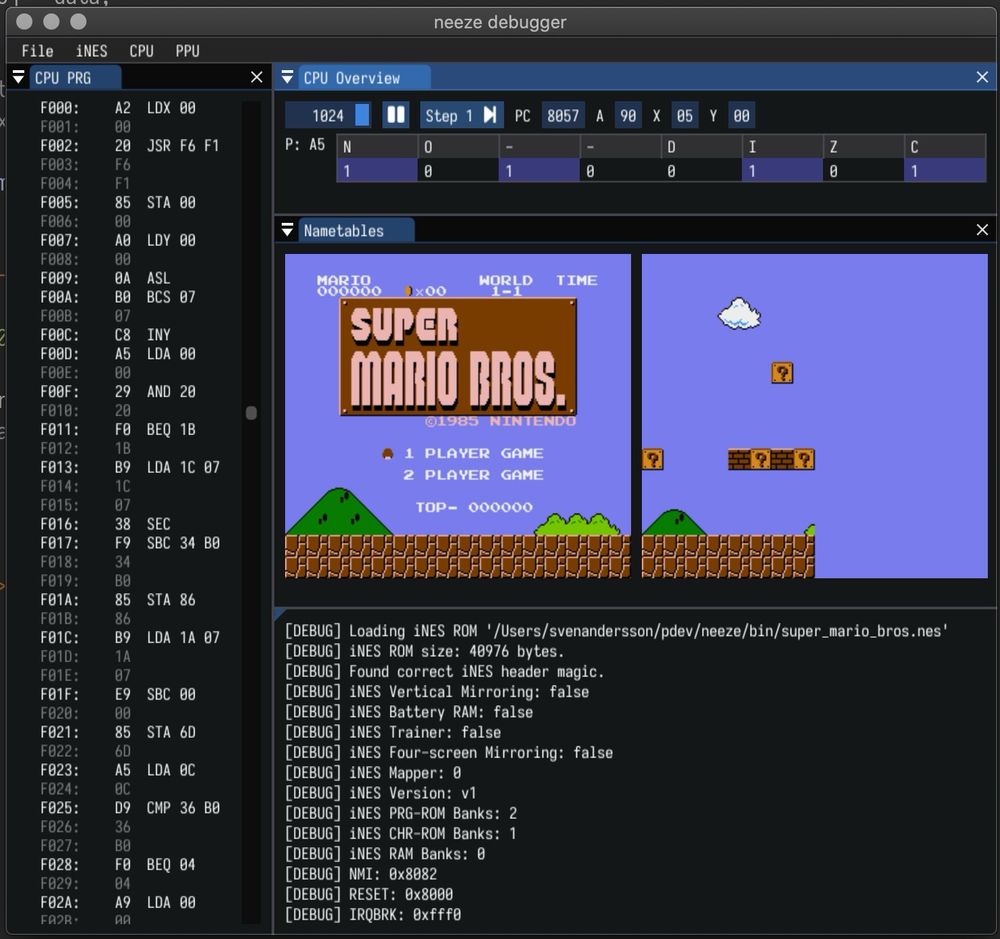This screenshot has height=939, width=1000.
Task: Select disassembly row F00A BCS 07
Action: coord(118,297)
